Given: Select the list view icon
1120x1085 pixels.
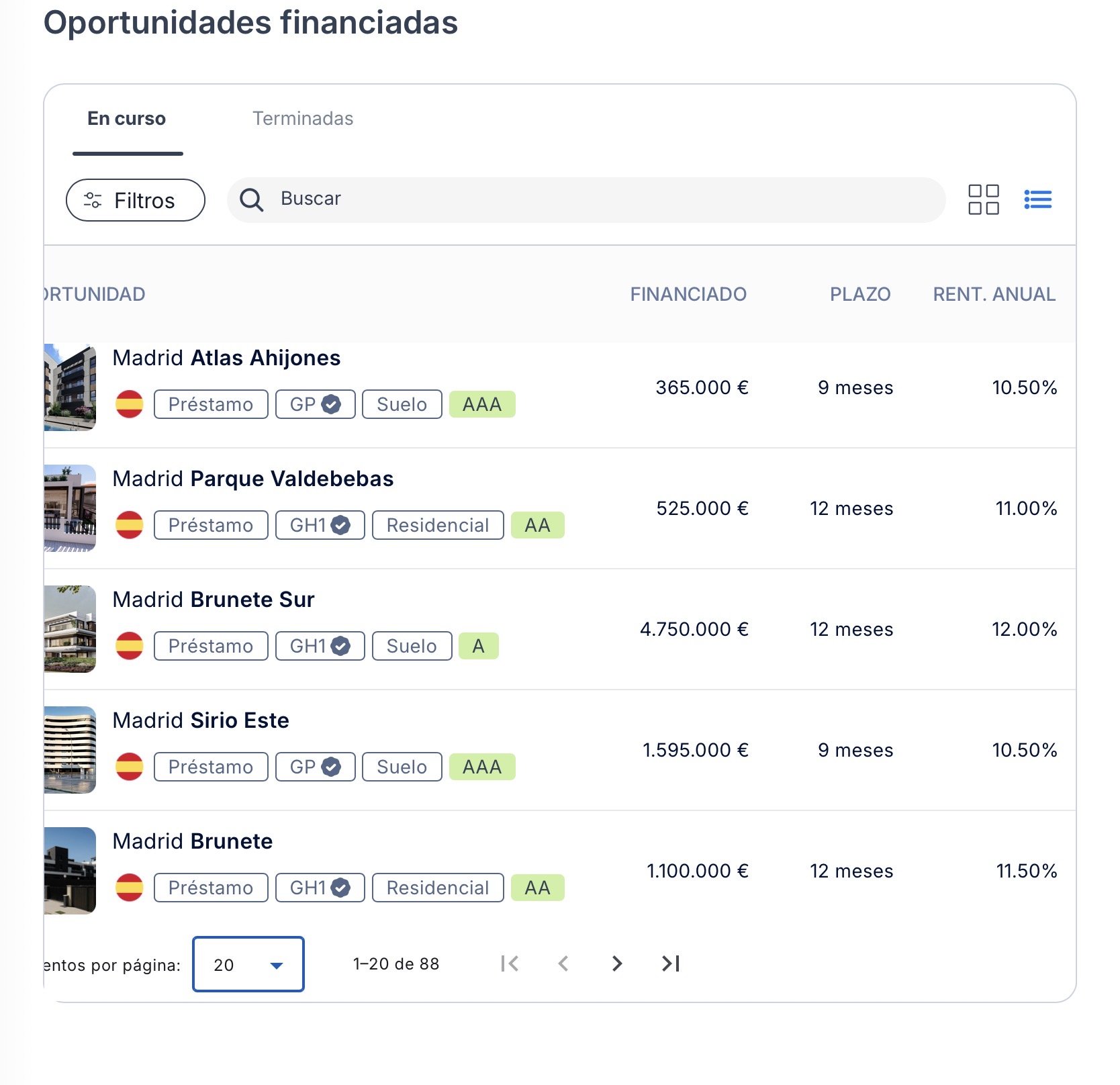Looking at the screenshot, I should pyautogui.click(x=1037, y=199).
